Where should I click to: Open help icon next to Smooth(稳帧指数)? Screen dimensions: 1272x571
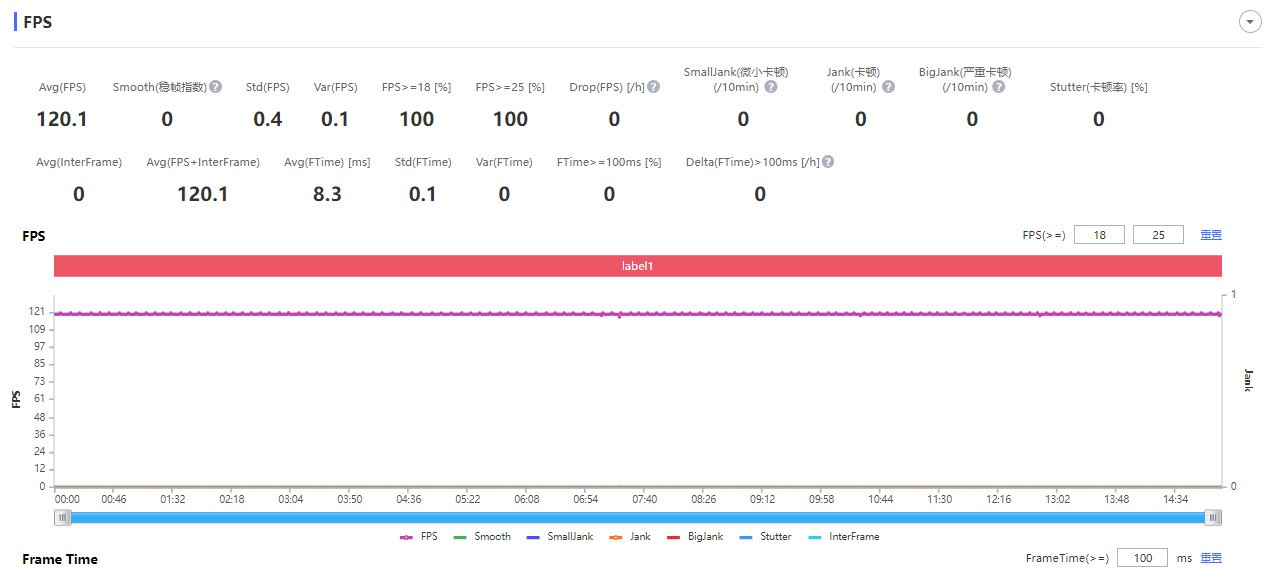click(216, 87)
